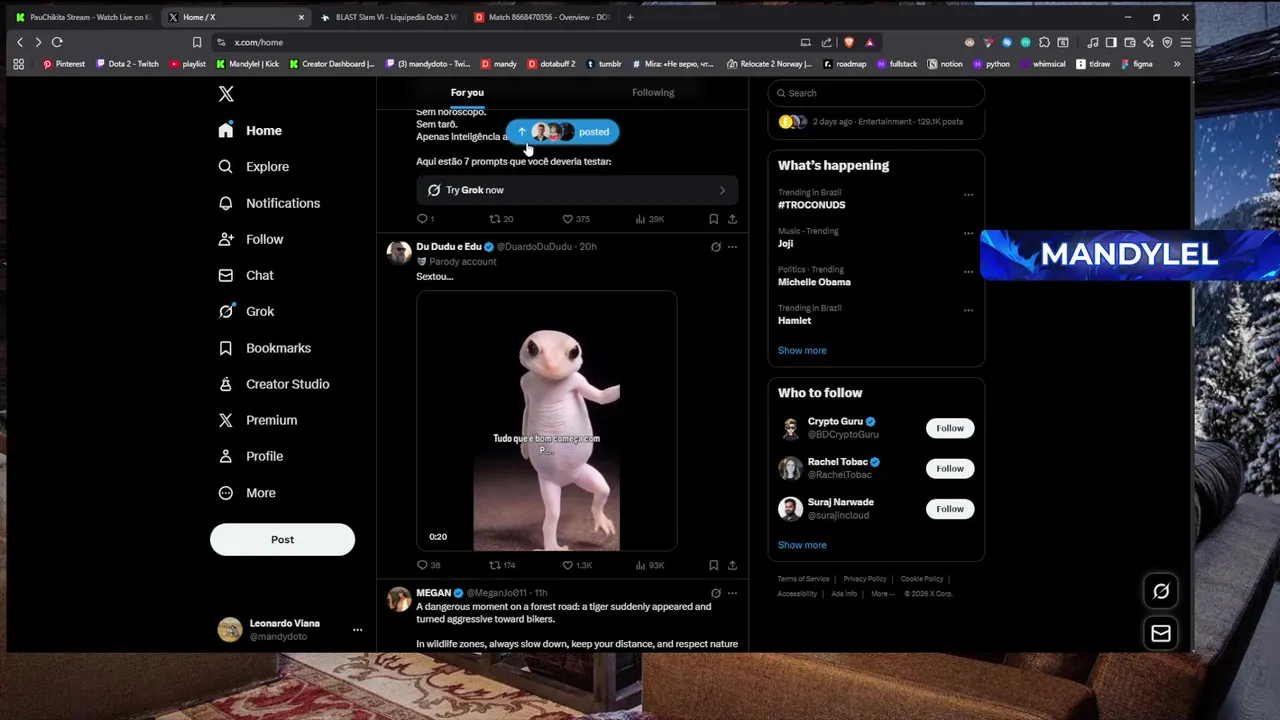Reload the page
The height and width of the screenshot is (720, 1280).
point(57,42)
